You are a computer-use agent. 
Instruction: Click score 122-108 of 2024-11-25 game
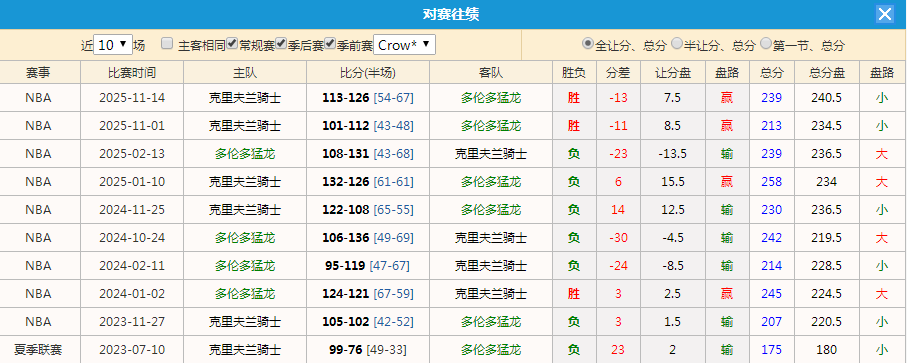point(345,210)
